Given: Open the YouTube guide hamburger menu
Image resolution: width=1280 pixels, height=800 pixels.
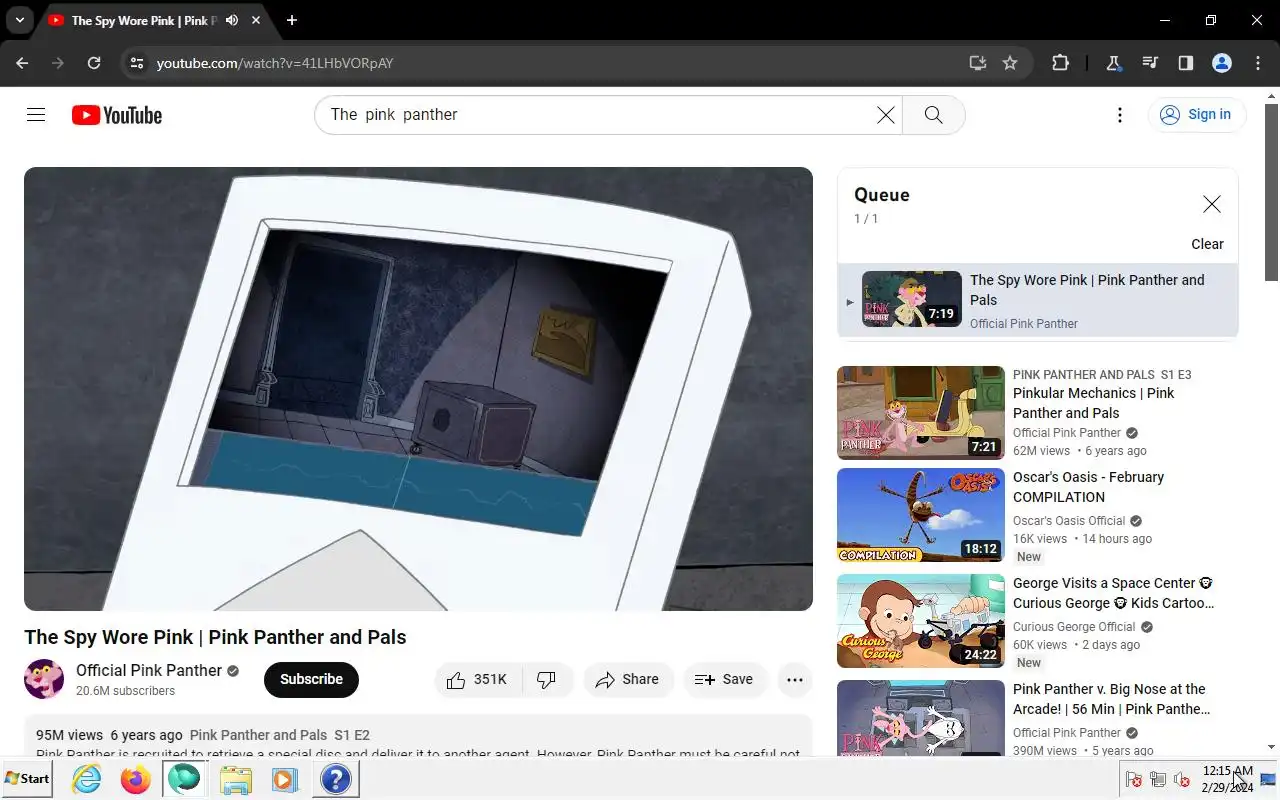Looking at the screenshot, I should click(36, 115).
